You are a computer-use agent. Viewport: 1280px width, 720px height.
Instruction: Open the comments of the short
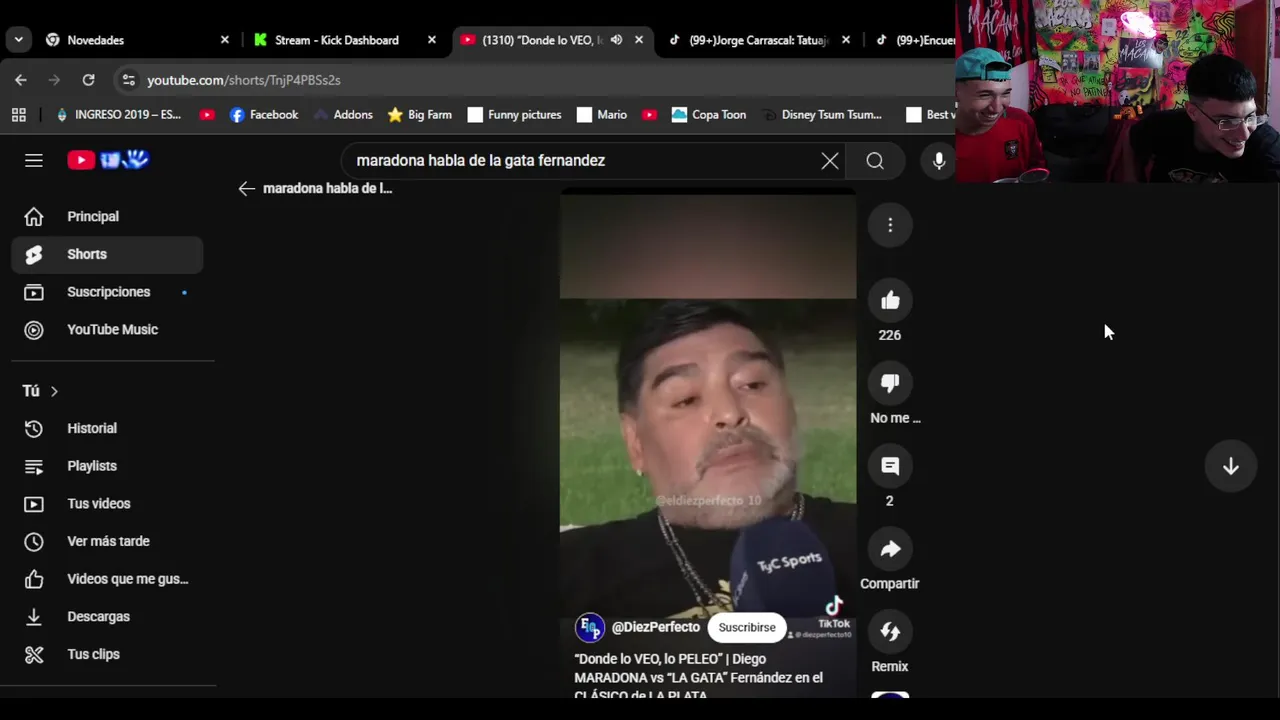890,466
